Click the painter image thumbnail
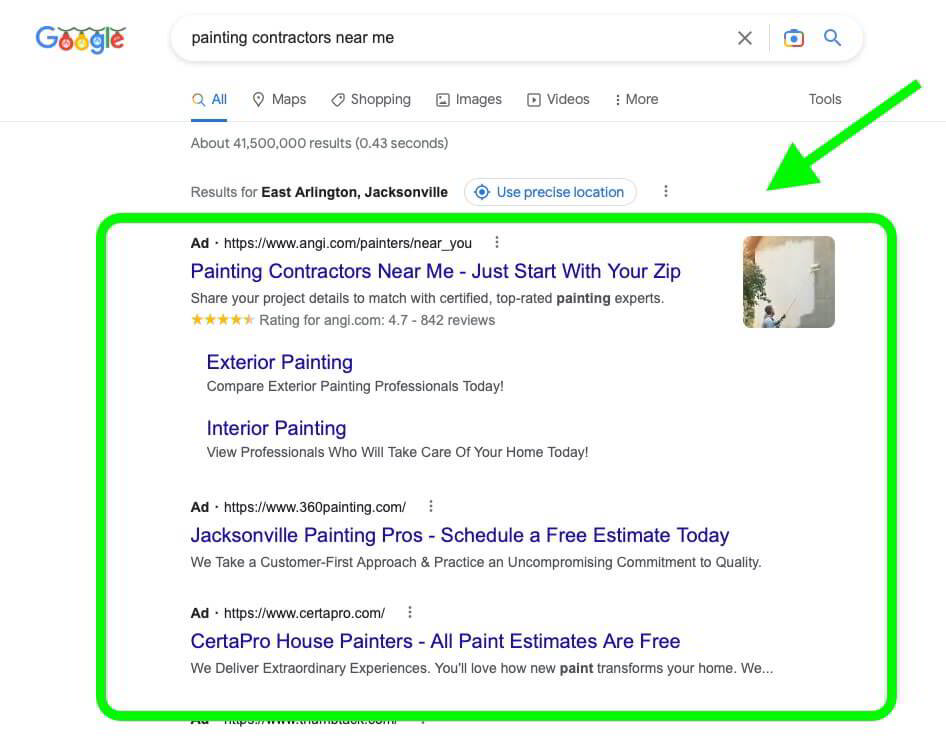Viewport: 946px width, 736px height. click(x=788, y=281)
